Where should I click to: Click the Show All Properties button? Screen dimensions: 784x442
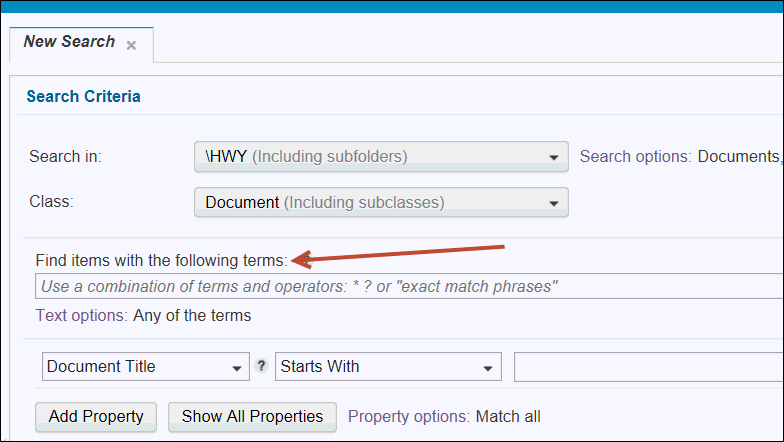coord(252,416)
